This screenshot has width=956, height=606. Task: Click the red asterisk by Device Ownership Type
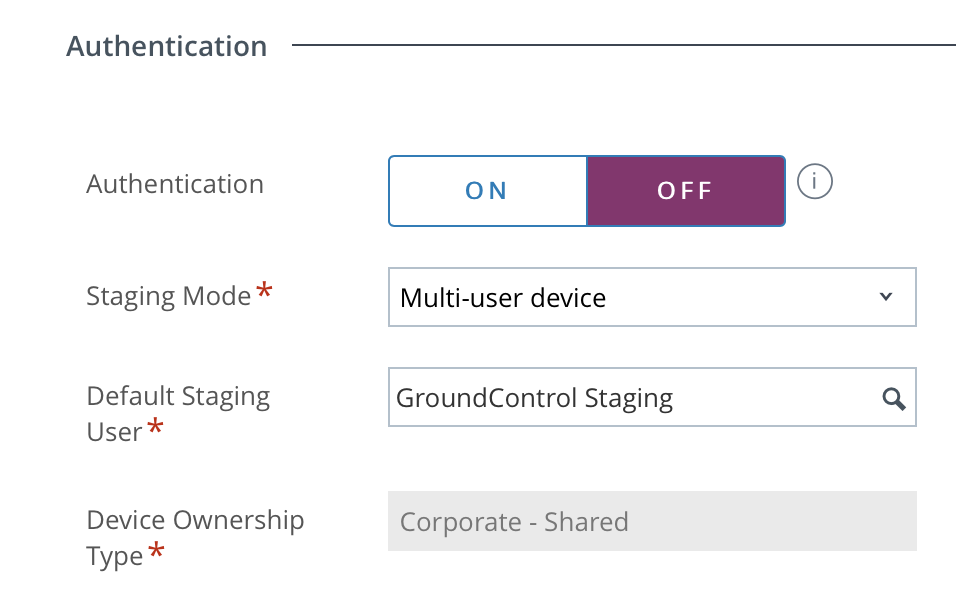coord(157,552)
